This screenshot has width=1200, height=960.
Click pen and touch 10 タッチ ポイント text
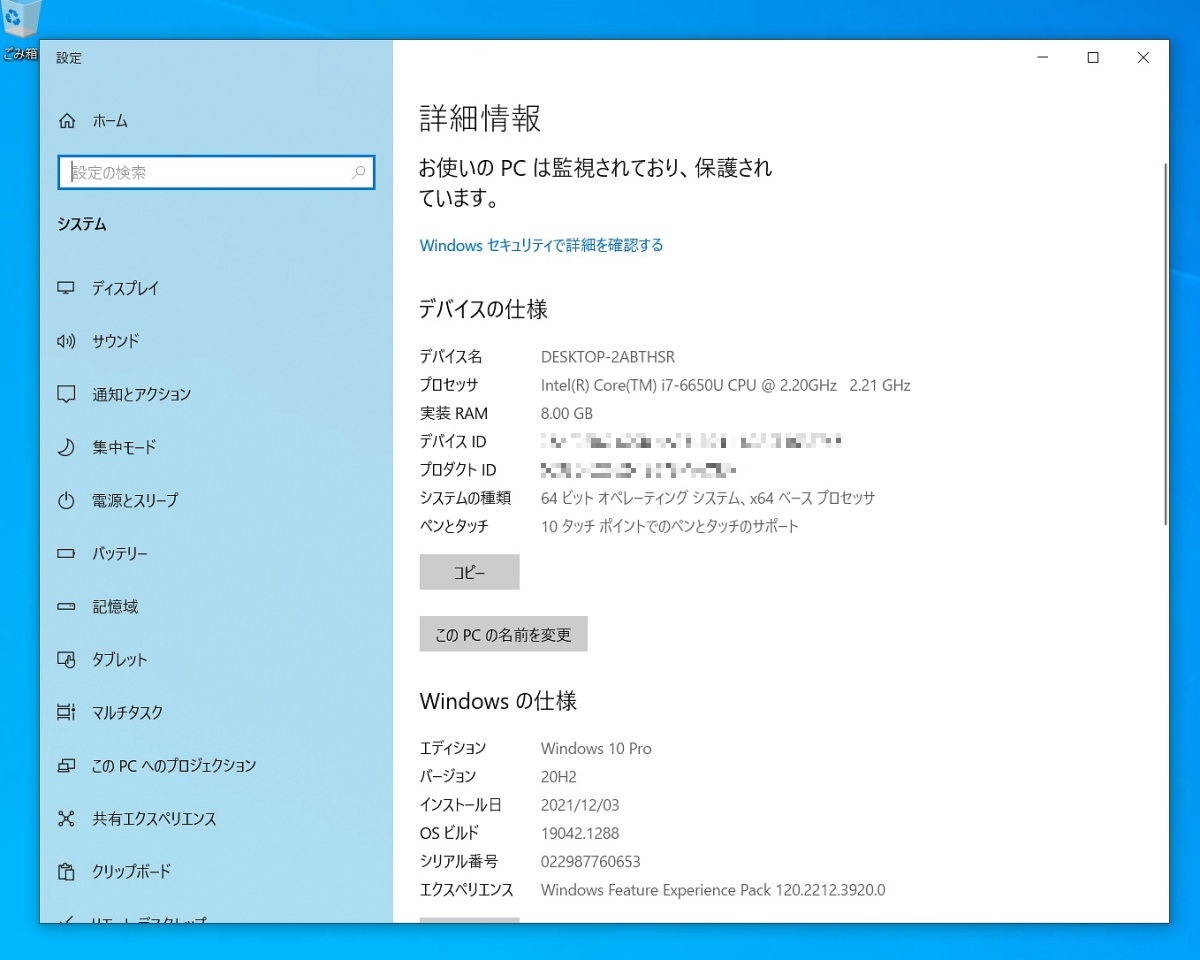point(669,525)
